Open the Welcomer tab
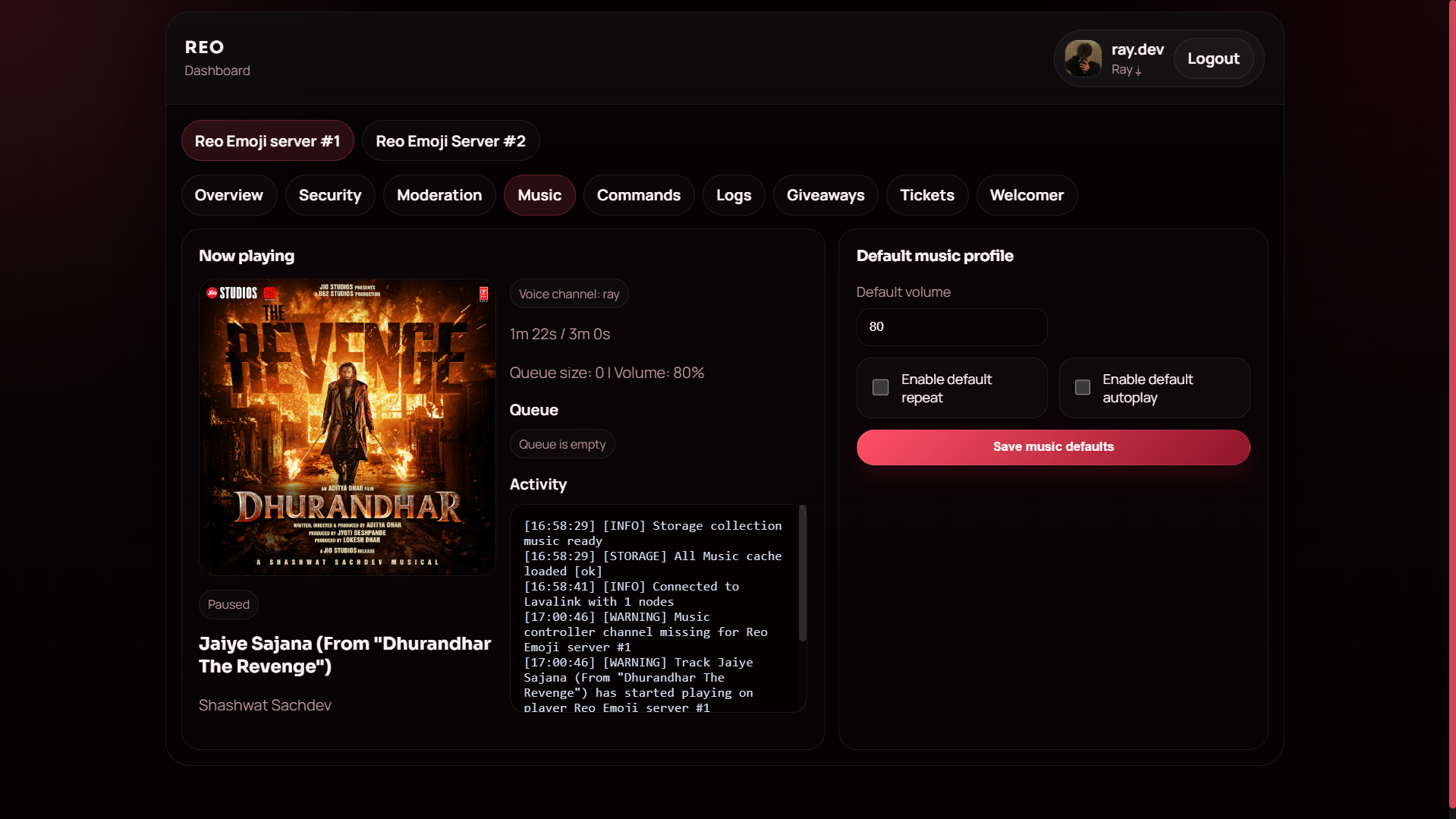The height and width of the screenshot is (819, 1456). [1027, 195]
